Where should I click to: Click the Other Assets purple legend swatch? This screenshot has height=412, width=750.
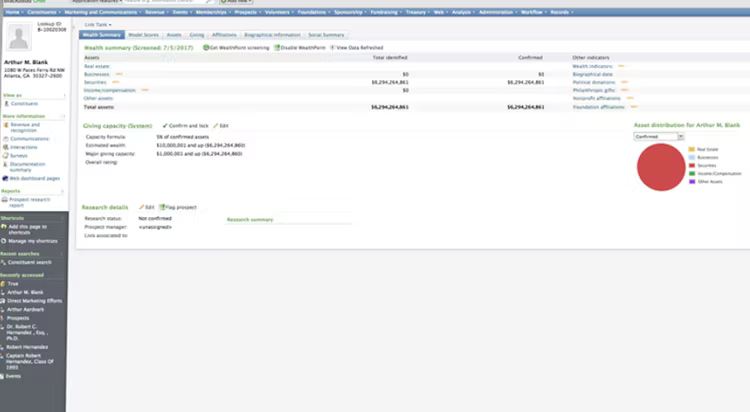tap(692, 182)
